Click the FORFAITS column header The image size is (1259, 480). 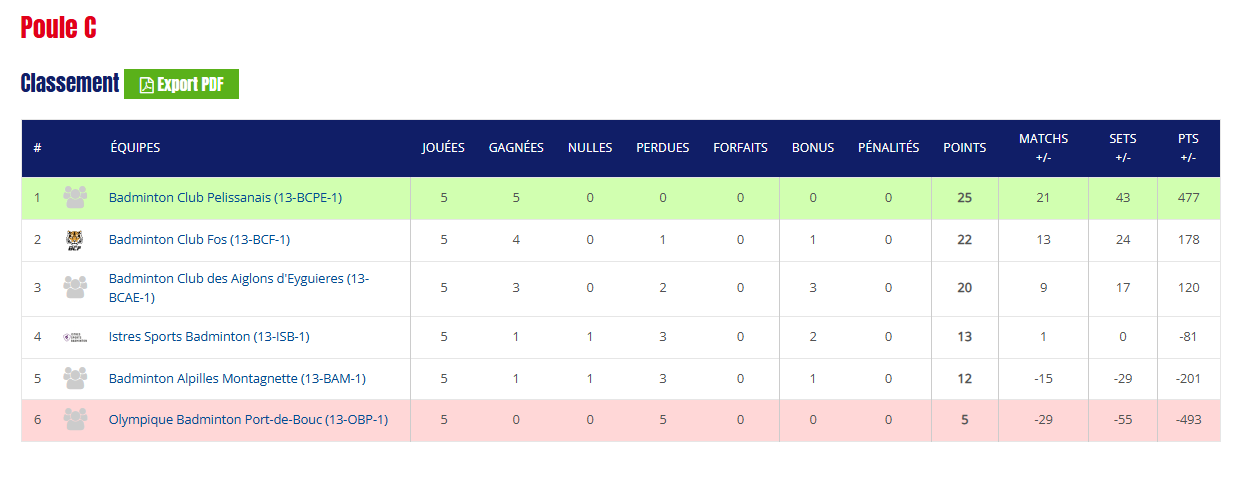740,148
